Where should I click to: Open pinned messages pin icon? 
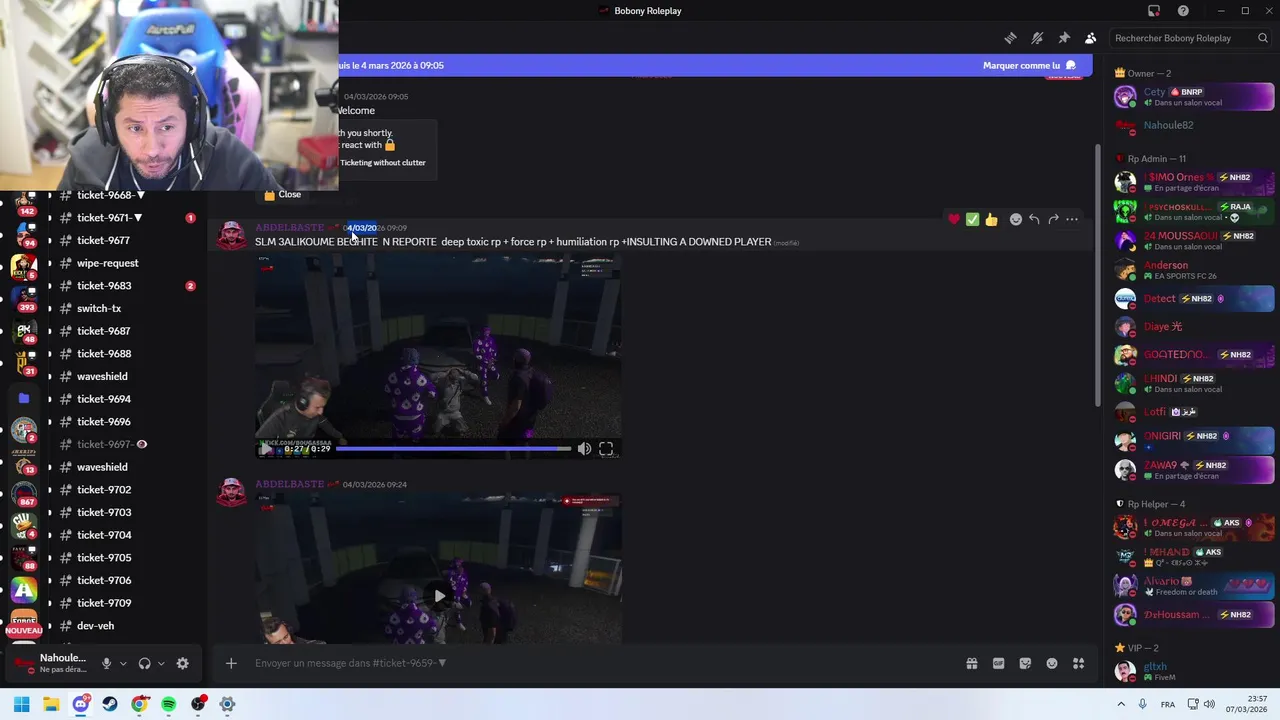pos(1064,38)
